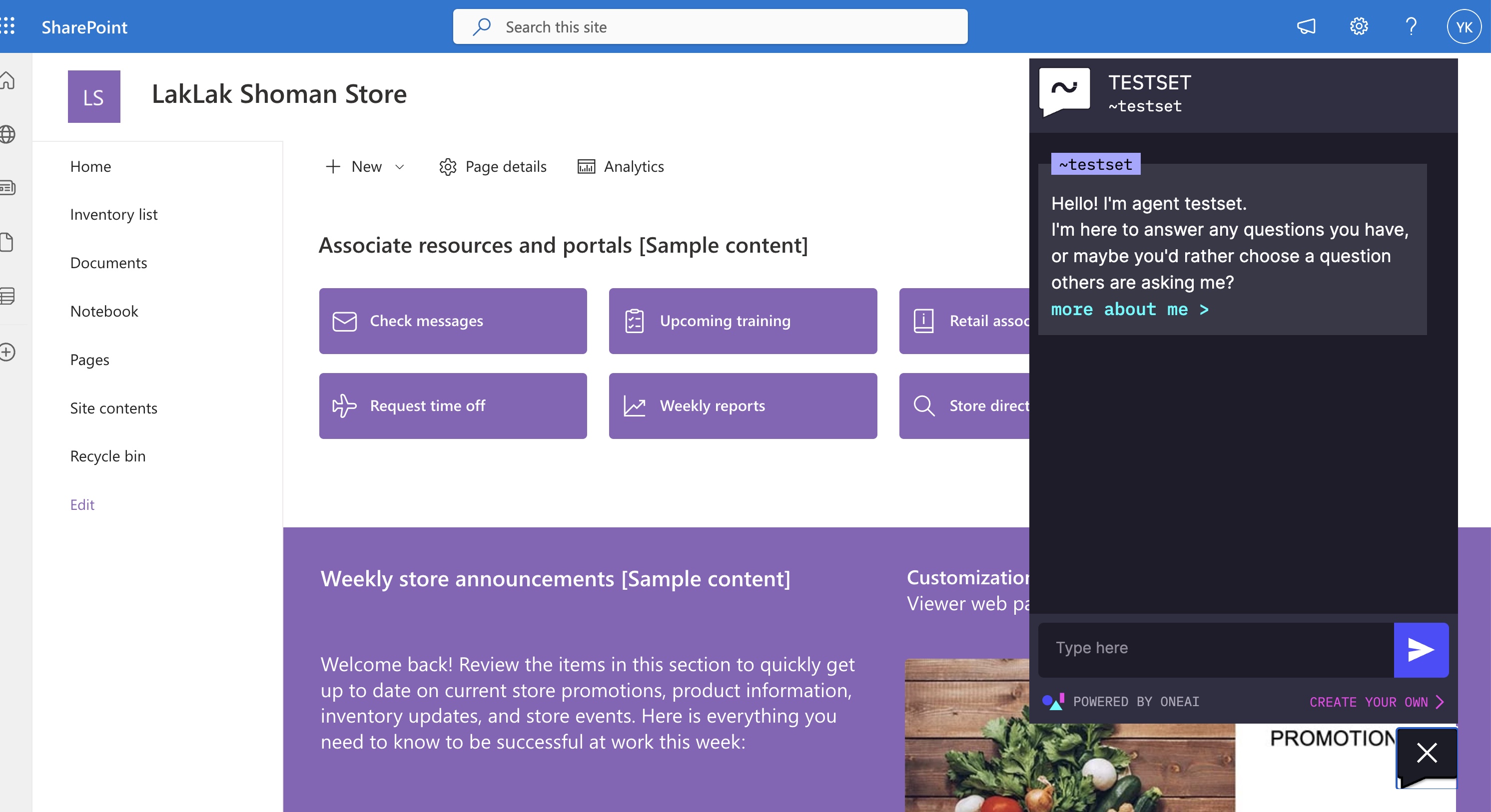Image resolution: width=1491 pixels, height=812 pixels.
Task: Close the chat widget with the X
Action: (1427, 754)
